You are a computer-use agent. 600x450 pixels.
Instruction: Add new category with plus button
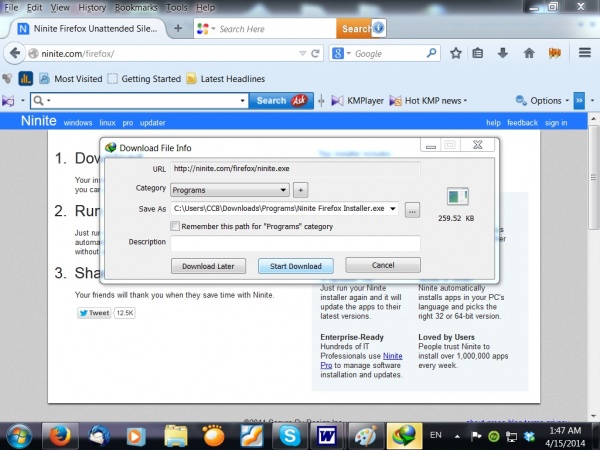click(x=300, y=190)
